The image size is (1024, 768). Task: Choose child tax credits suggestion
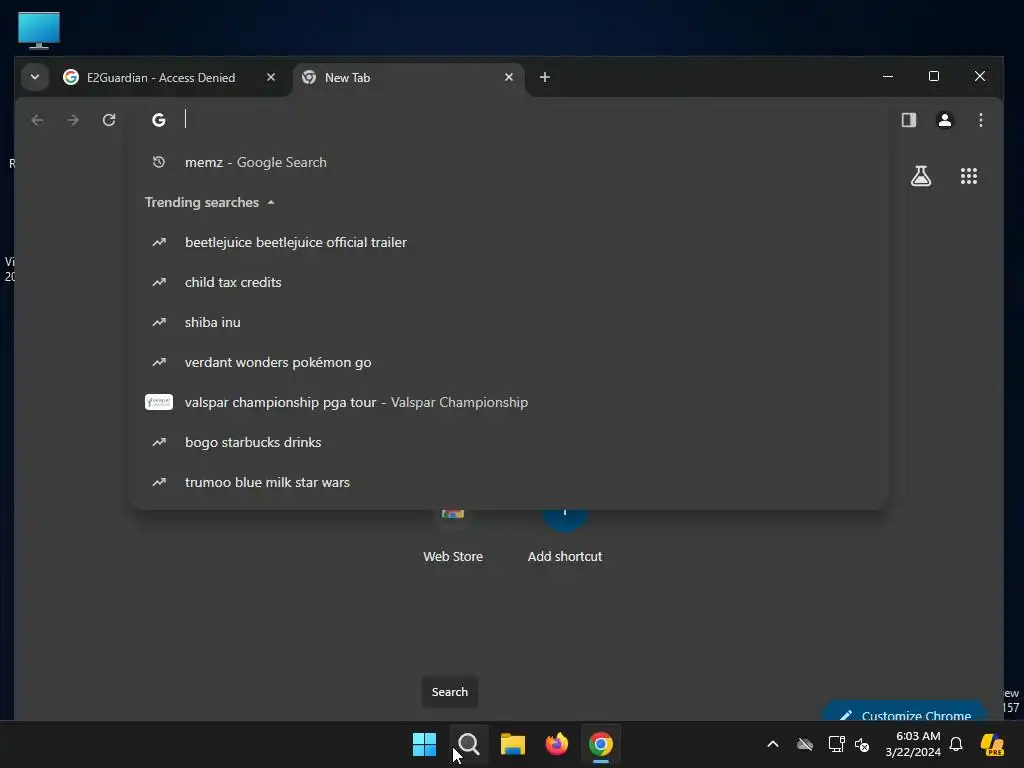509,282
